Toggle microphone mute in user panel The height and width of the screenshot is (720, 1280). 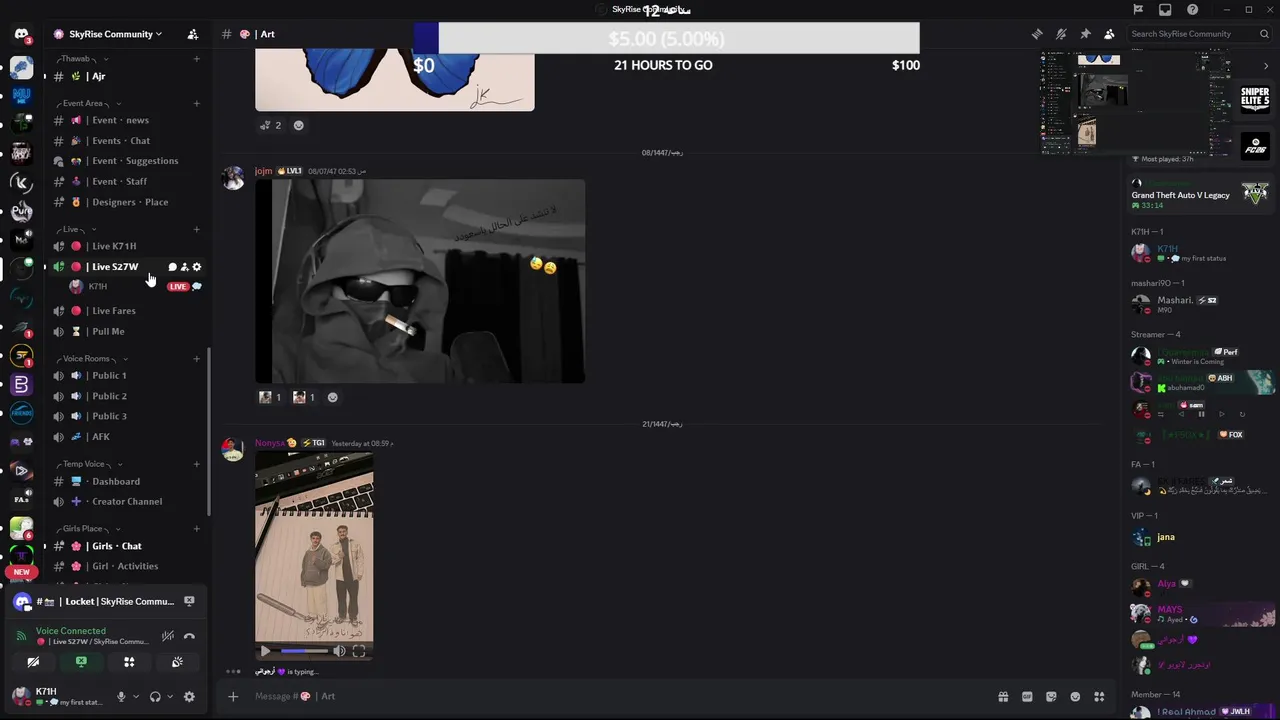click(x=121, y=697)
